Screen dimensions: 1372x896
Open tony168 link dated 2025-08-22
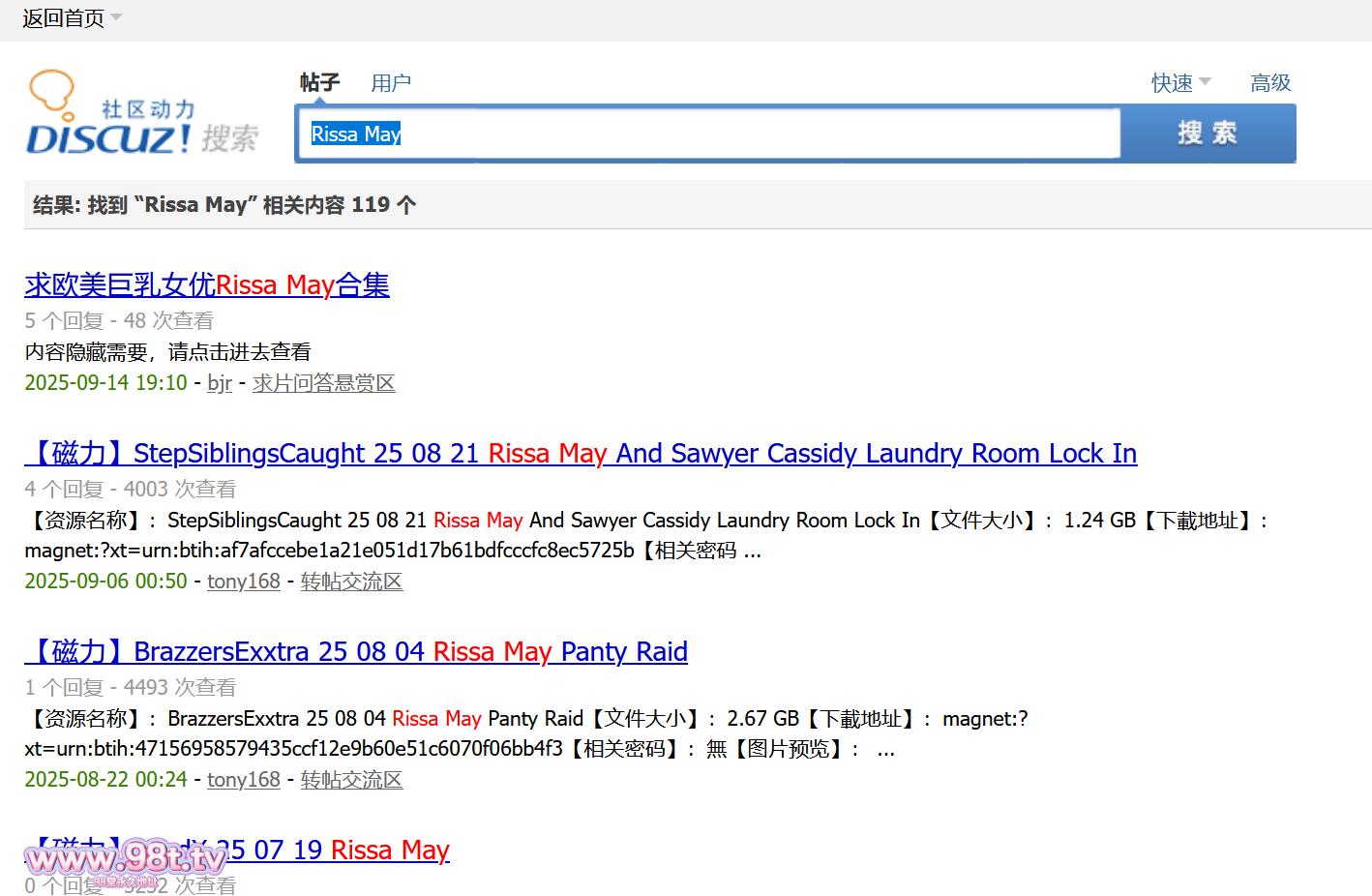[244, 780]
